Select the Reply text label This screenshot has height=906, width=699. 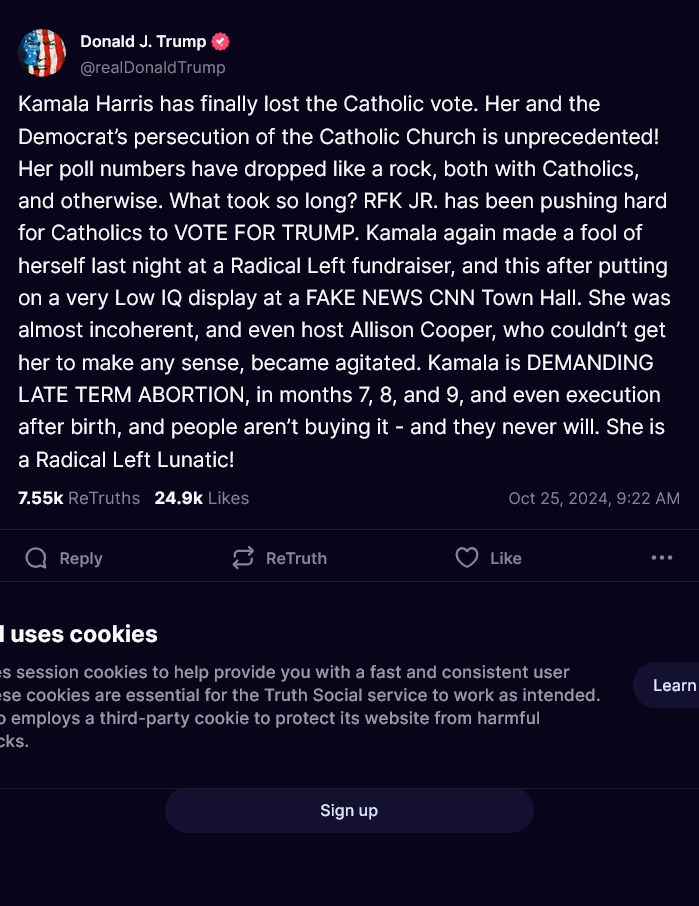80,558
